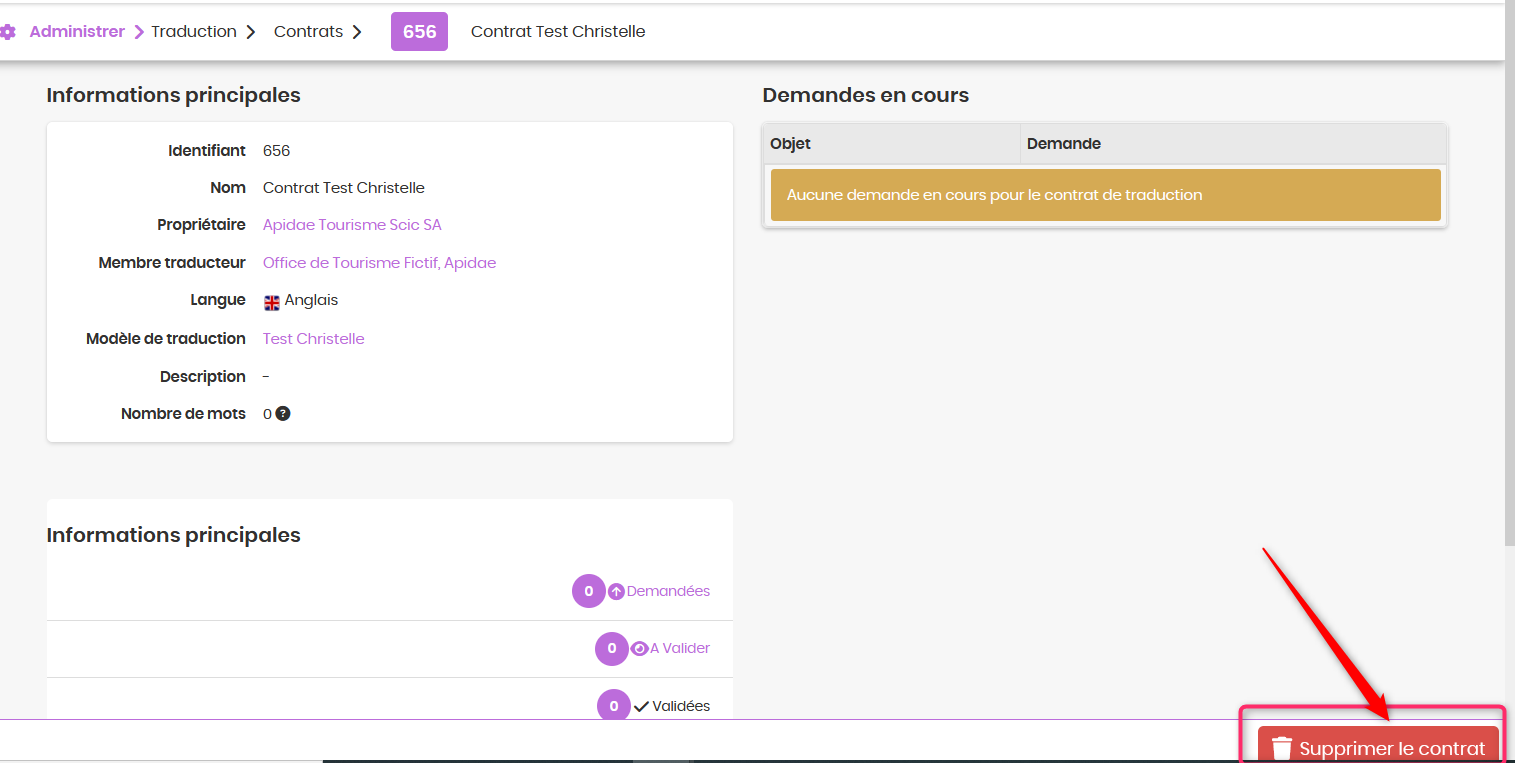Open the Traduction breadcrumb item
Viewport: 1515px width, 763px height.
pos(194,32)
